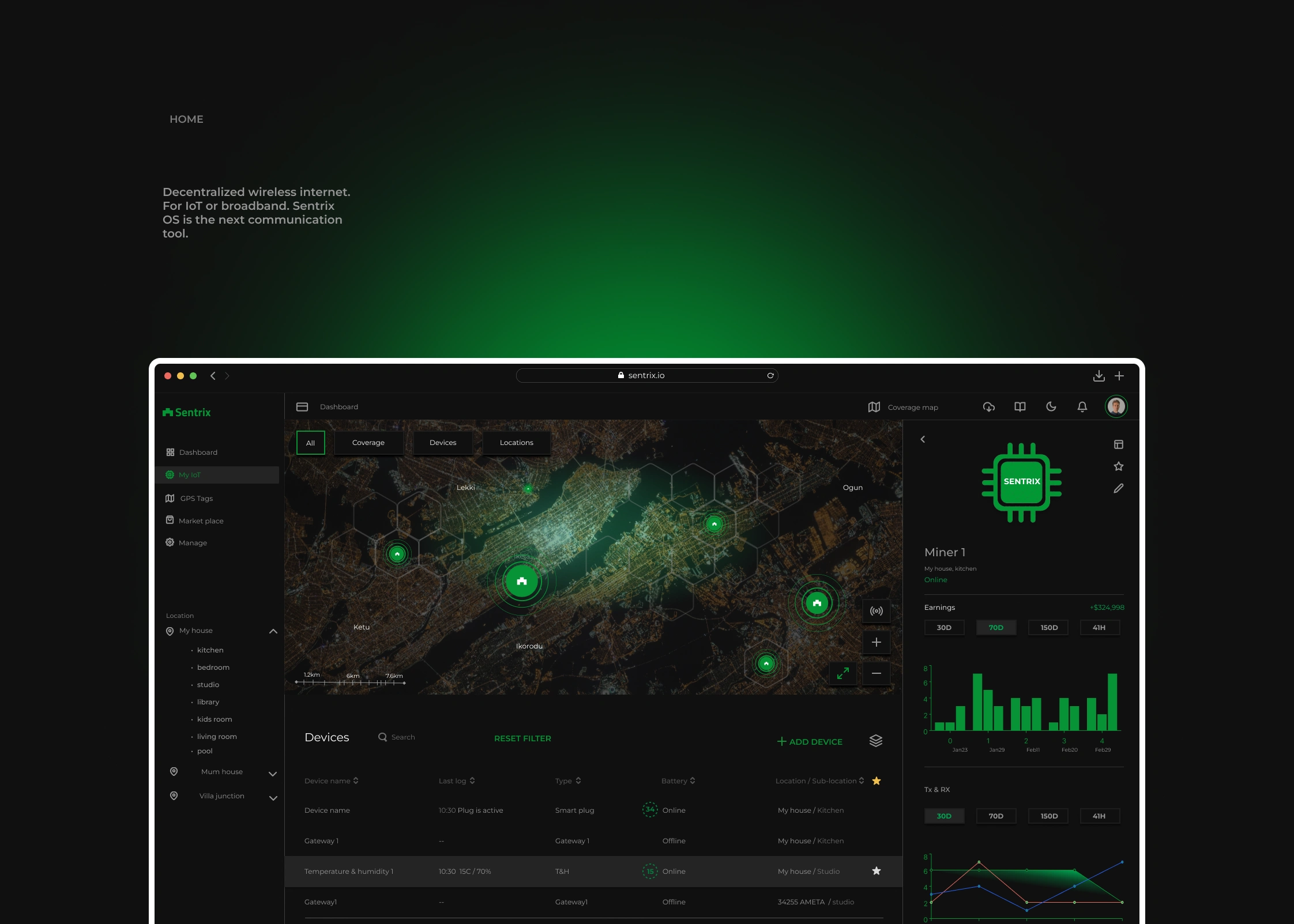
Task: Click the signal broadcast map button
Action: (x=876, y=611)
